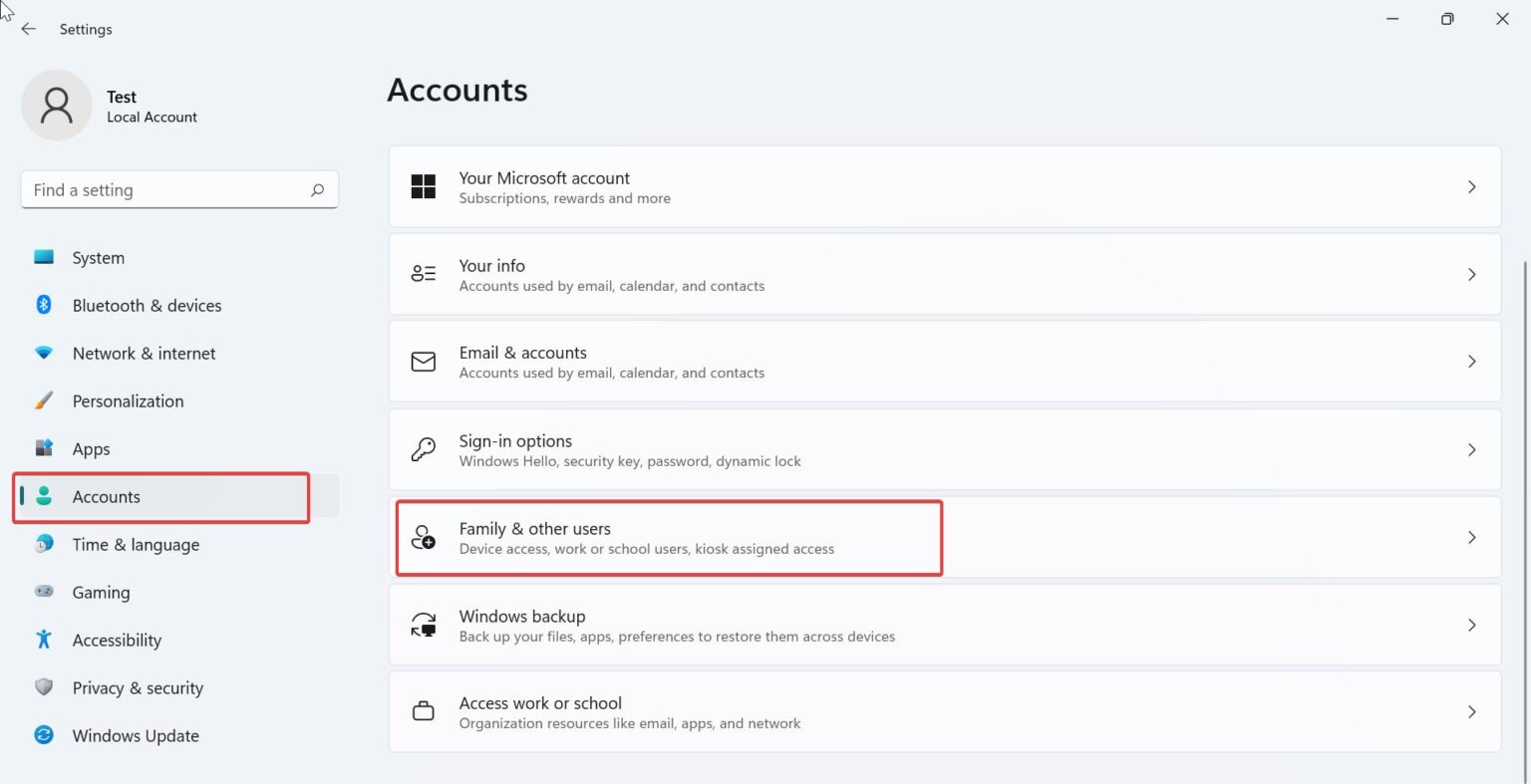
Task: Select Apps in the navigation menu
Action: coord(91,448)
